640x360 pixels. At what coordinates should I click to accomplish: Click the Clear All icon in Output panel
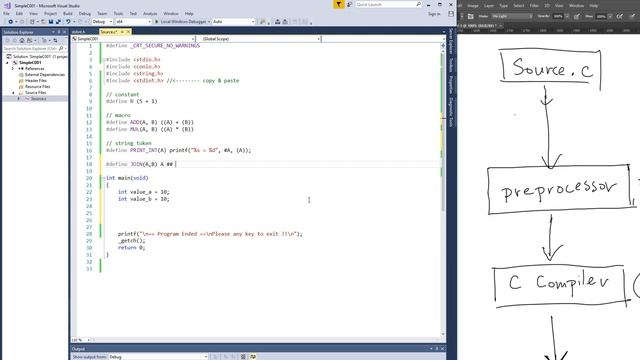tap(243, 357)
